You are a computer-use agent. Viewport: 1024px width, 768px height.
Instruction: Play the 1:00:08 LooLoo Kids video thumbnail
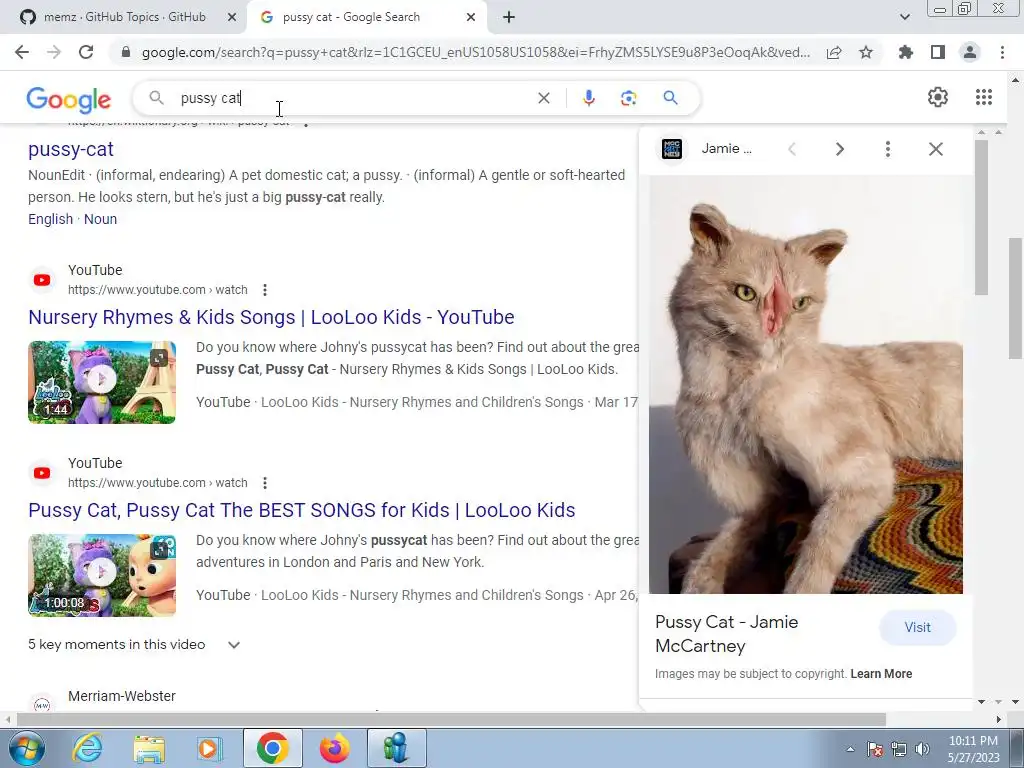pos(102,575)
